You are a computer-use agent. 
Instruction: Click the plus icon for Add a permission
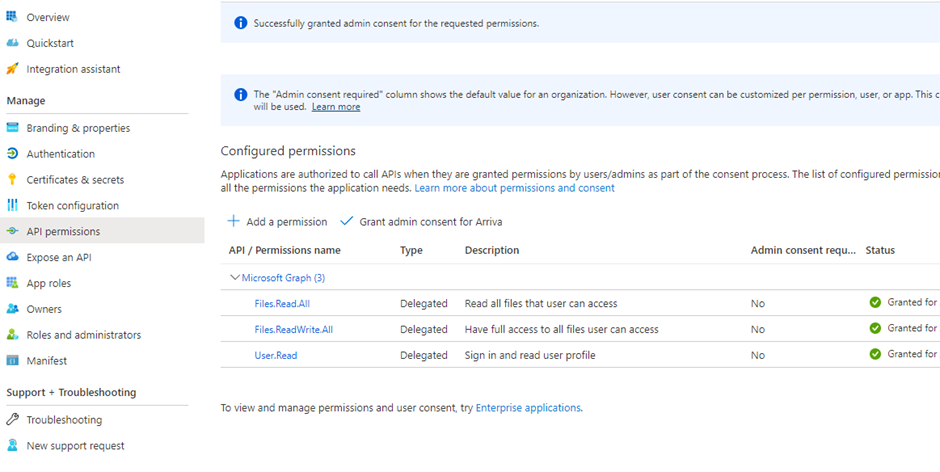pos(233,221)
